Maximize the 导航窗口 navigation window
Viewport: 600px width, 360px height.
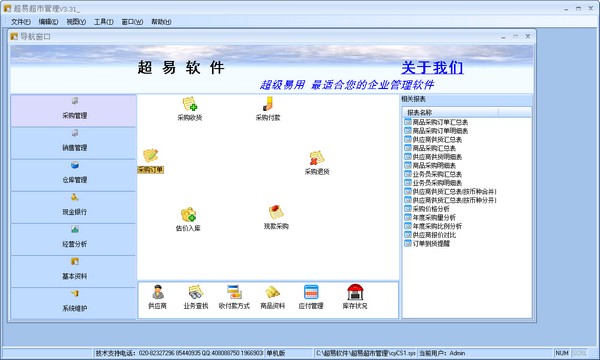click(515, 36)
